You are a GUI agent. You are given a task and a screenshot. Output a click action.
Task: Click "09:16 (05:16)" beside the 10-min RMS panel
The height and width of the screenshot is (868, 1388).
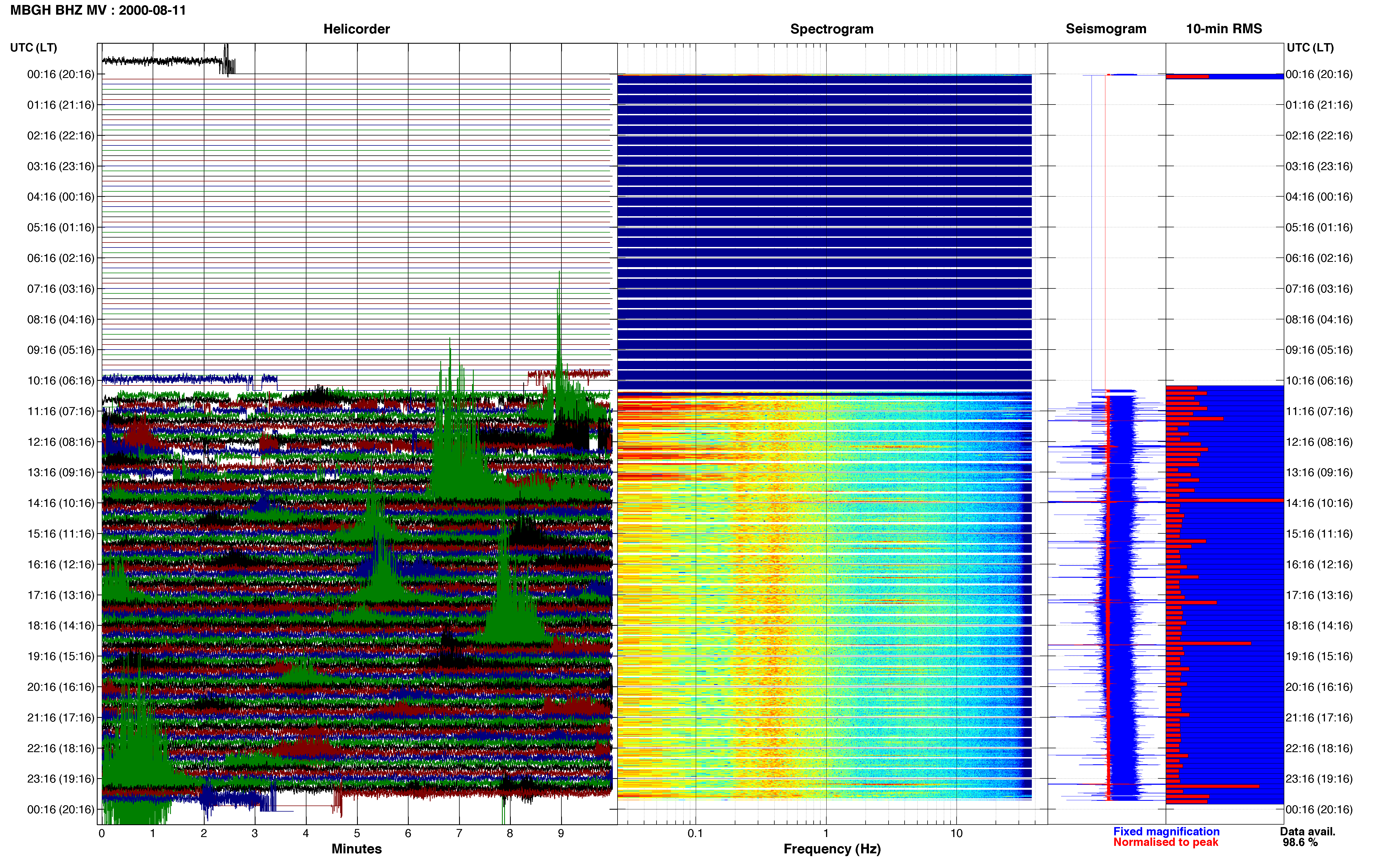coord(1319,350)
